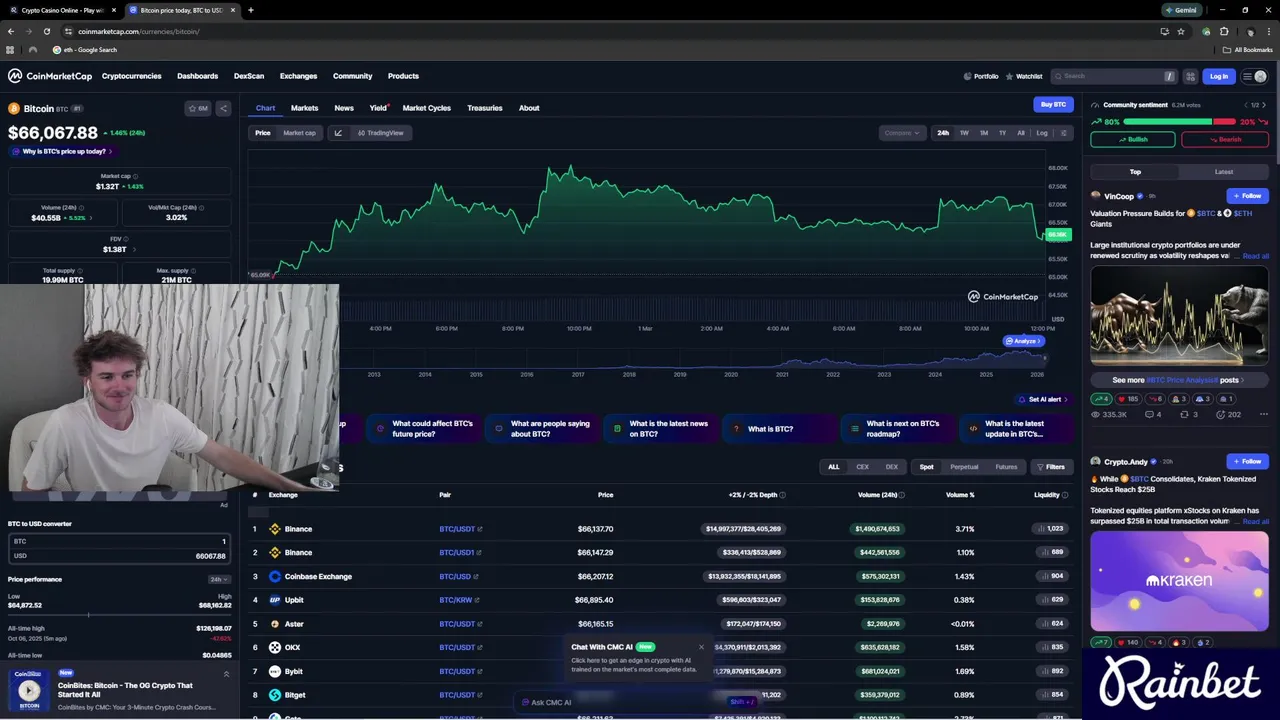Toggle chart to Price view

coord(262,133)
